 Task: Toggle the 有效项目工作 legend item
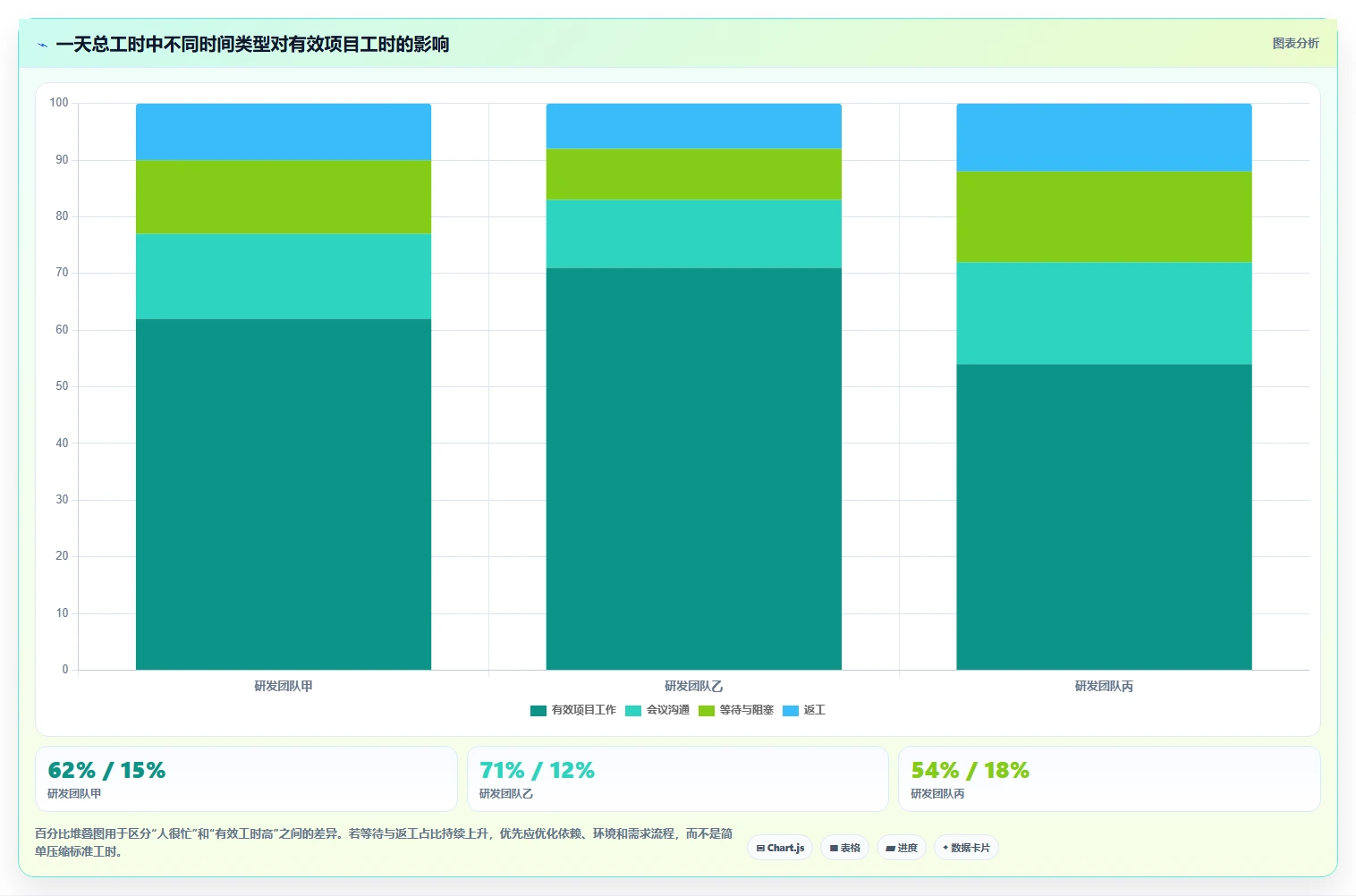pyautogui.click(x=573, y=710)
